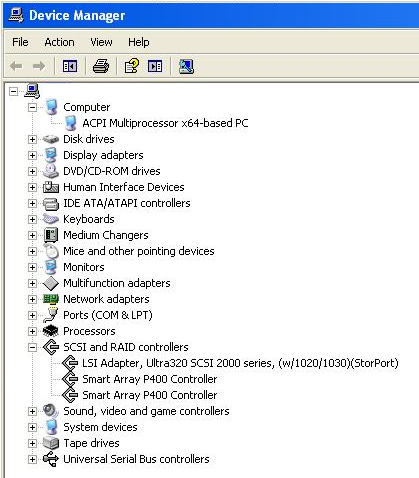The image size is (419, 478).
Task: Click the Forward arrow toolbar icon
Action: click(39, 66)
